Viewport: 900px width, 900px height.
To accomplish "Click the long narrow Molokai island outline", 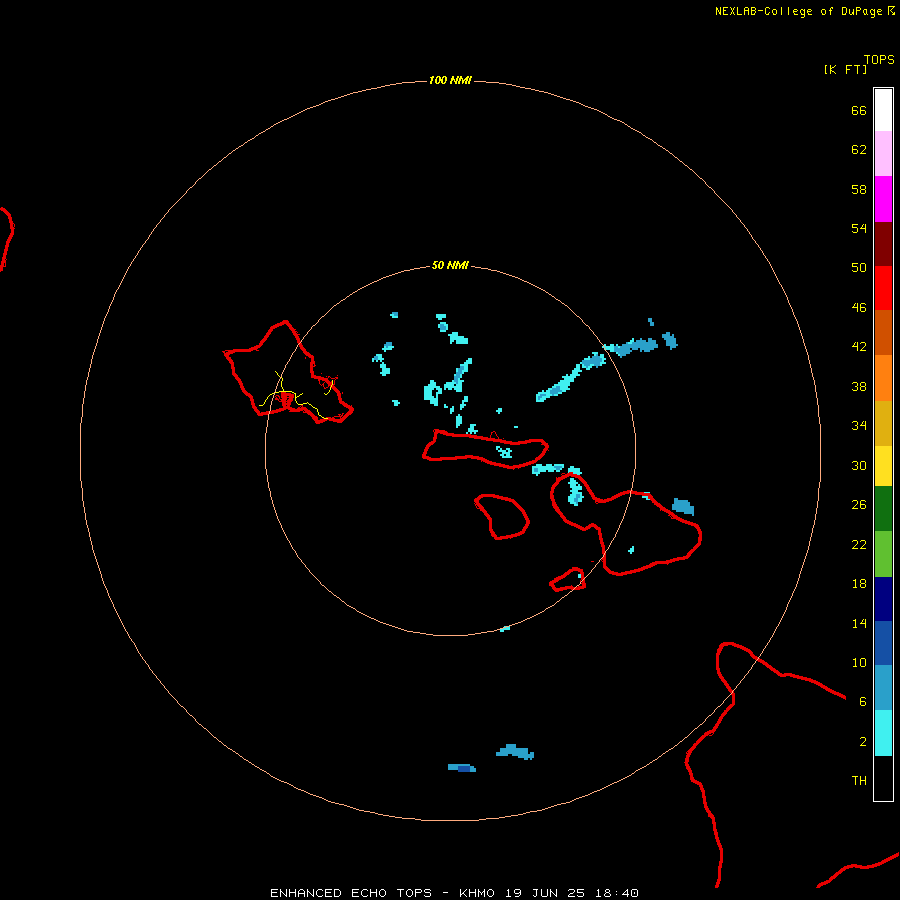I will pyautogui.click(x=486, y=449).
